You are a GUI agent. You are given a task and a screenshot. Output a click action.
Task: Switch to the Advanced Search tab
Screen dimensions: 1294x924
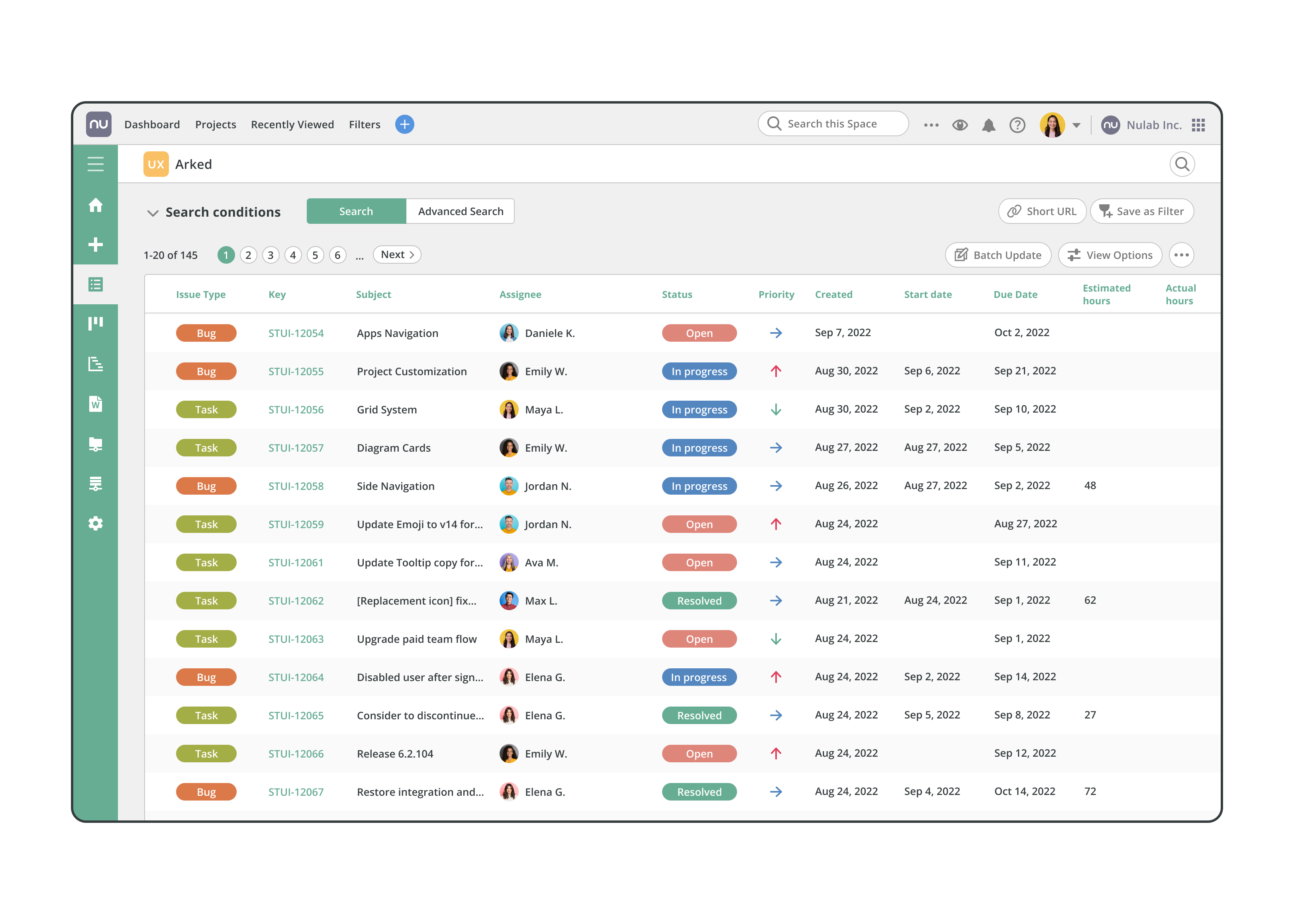[461, 211]
